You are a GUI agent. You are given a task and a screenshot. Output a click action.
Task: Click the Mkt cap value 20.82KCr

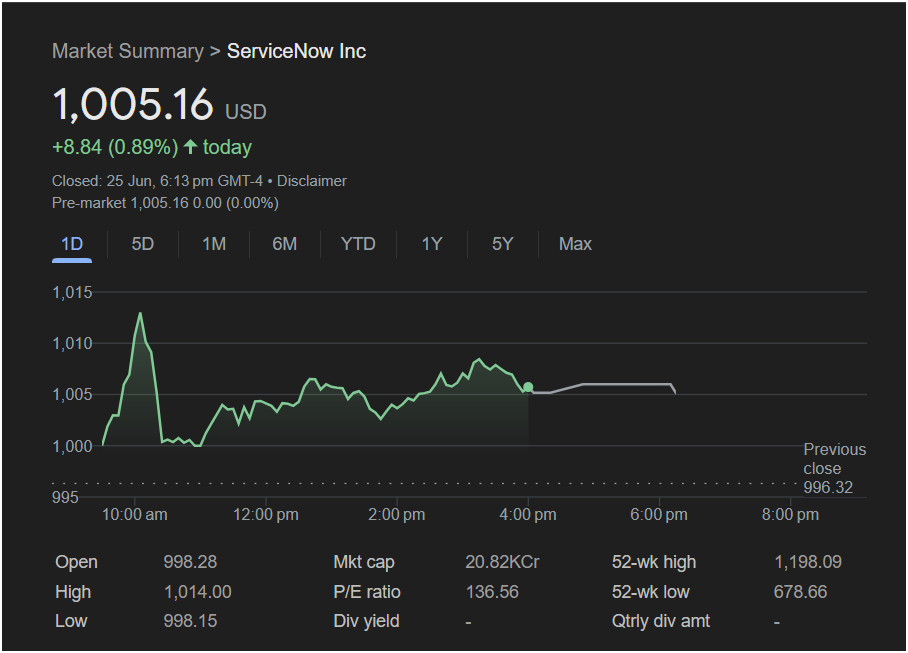(502, 562)
